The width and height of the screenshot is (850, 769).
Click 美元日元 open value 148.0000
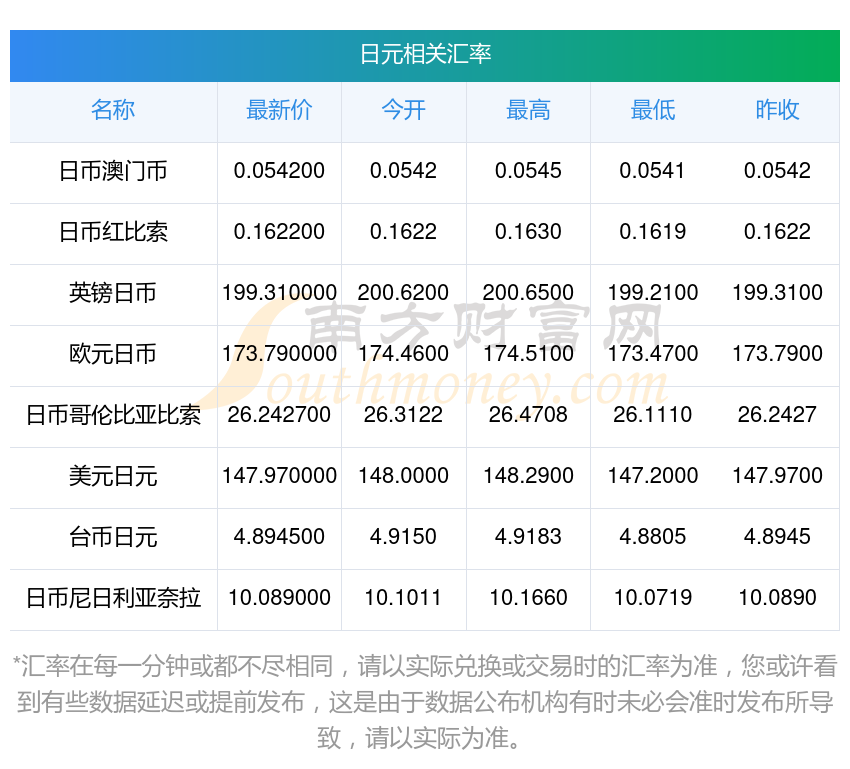(403, 476)
